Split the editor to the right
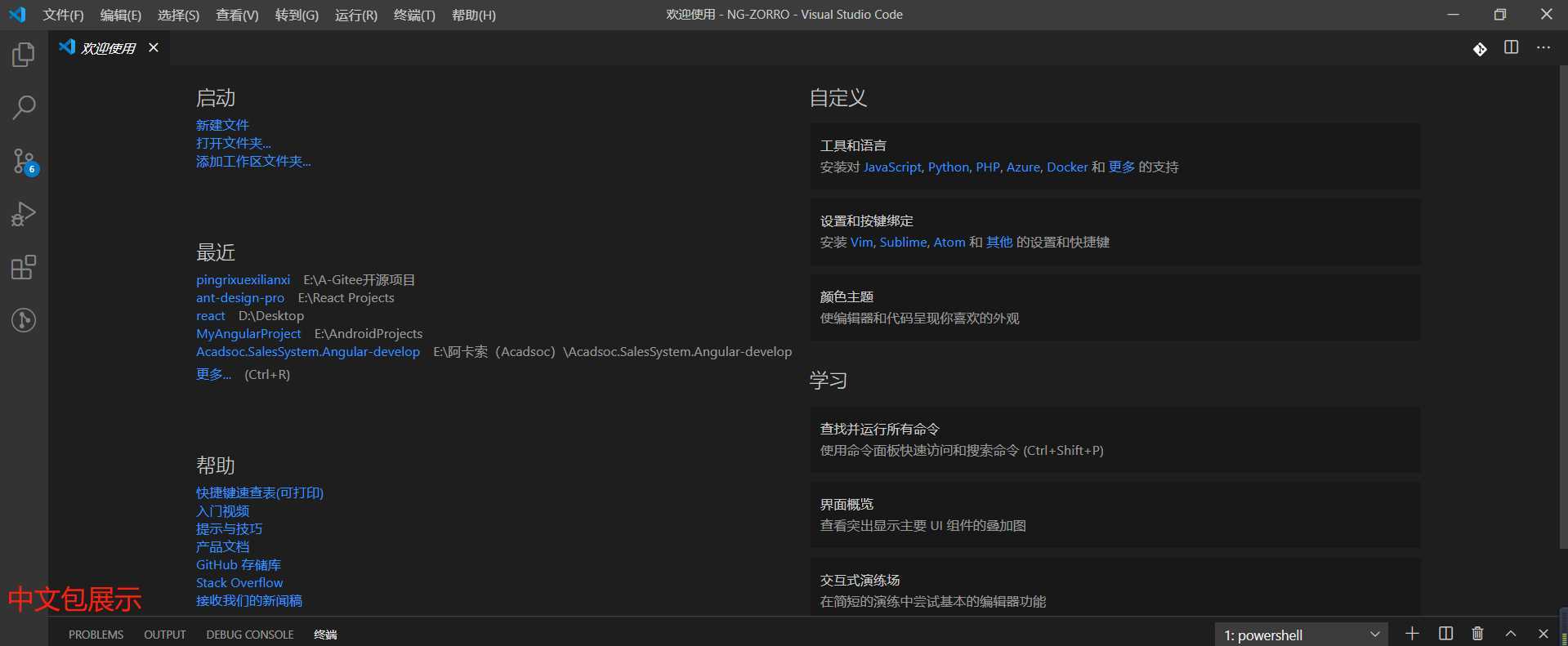The width and height of the screenshot is (1568, 646). tap(1512, 47)
